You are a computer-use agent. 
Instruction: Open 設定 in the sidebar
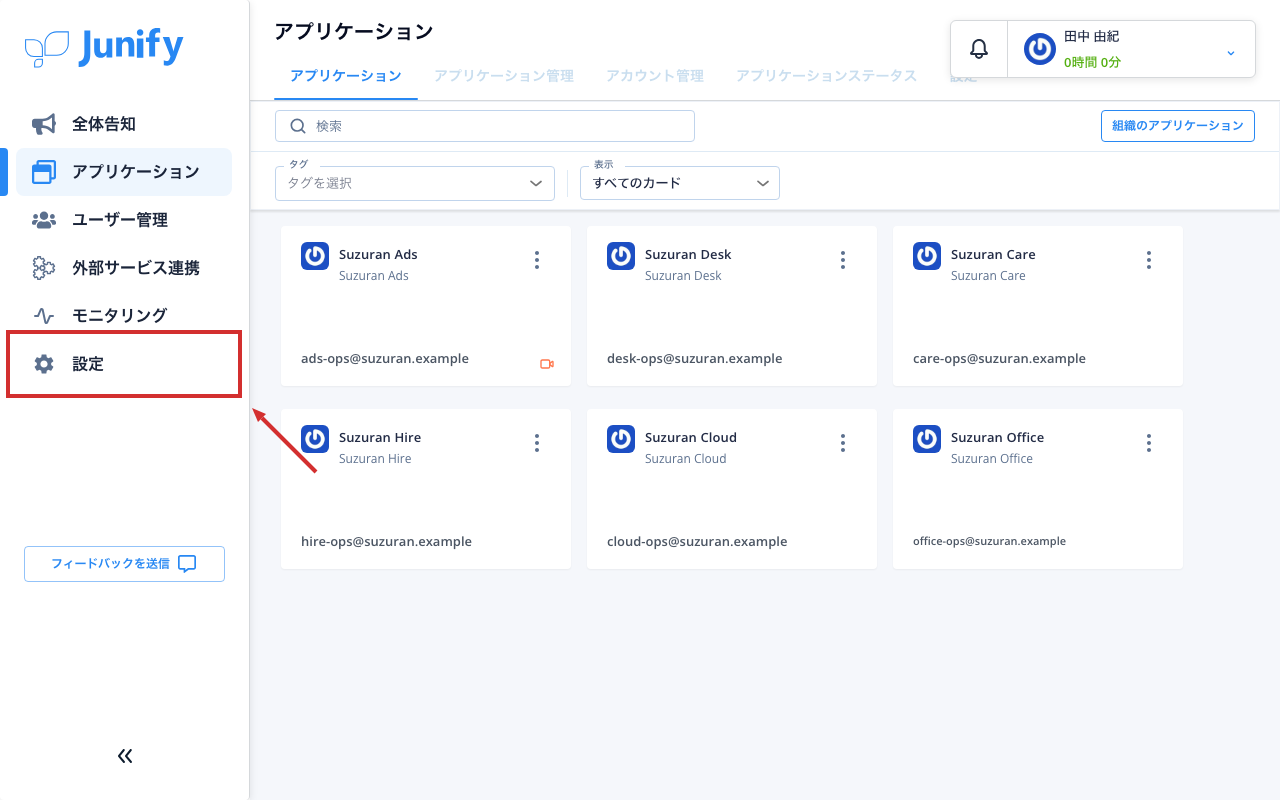click(124, 364)
